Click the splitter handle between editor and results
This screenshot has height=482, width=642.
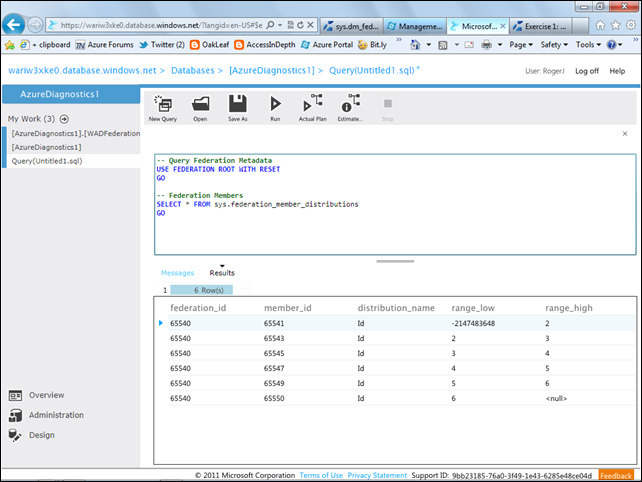coord(395,261)
